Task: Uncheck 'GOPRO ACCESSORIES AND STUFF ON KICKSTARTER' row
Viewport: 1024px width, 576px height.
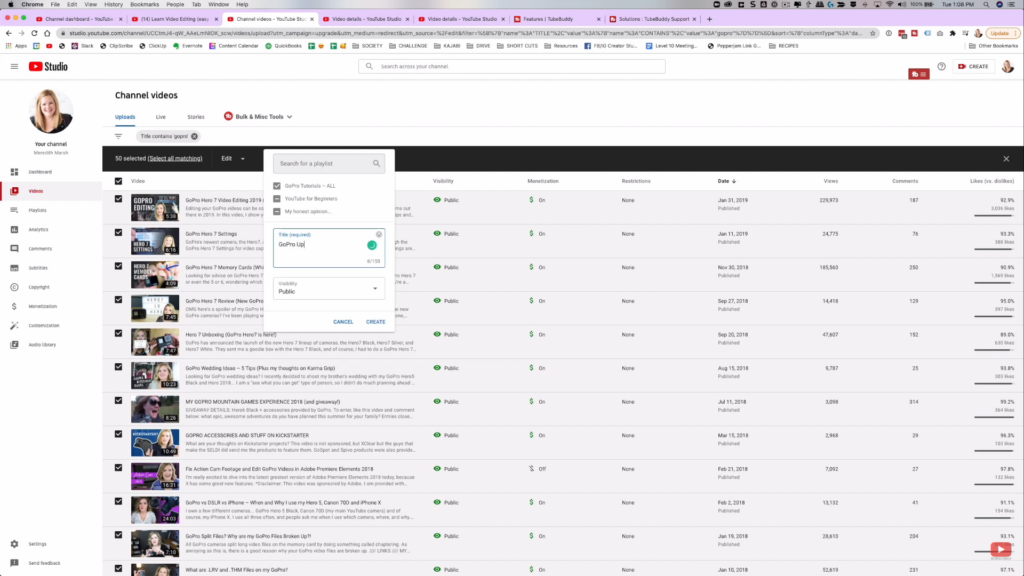Action: [x=118, y=434]
